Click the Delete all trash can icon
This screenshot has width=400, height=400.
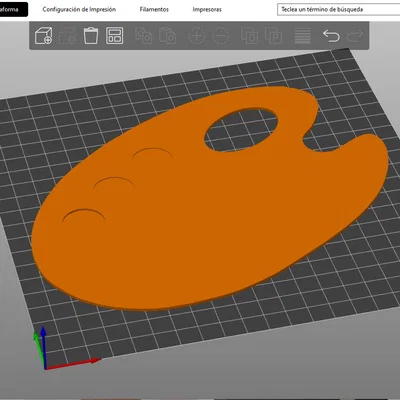(91, 36)
